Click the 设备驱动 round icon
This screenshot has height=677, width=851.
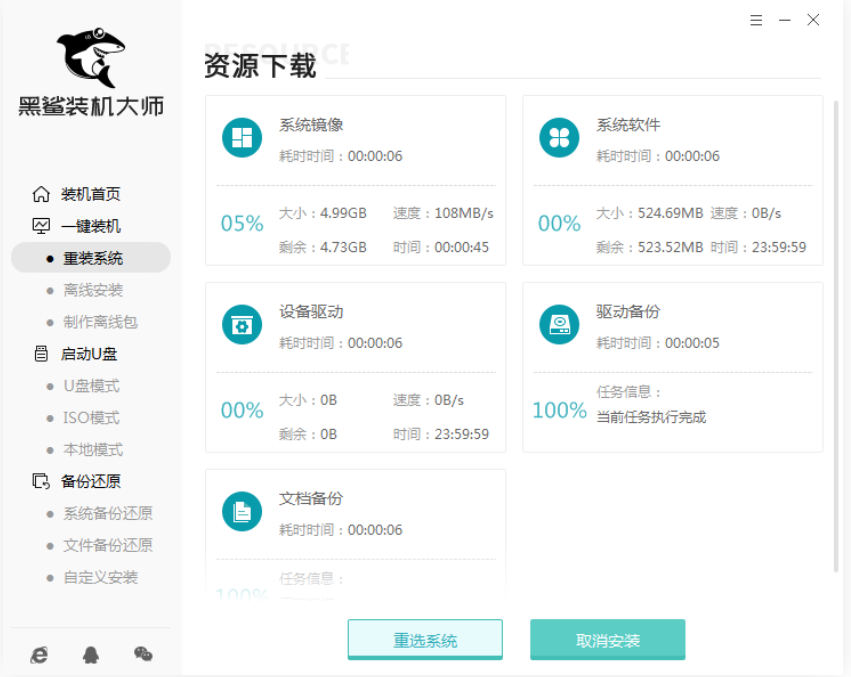[242, 325]
